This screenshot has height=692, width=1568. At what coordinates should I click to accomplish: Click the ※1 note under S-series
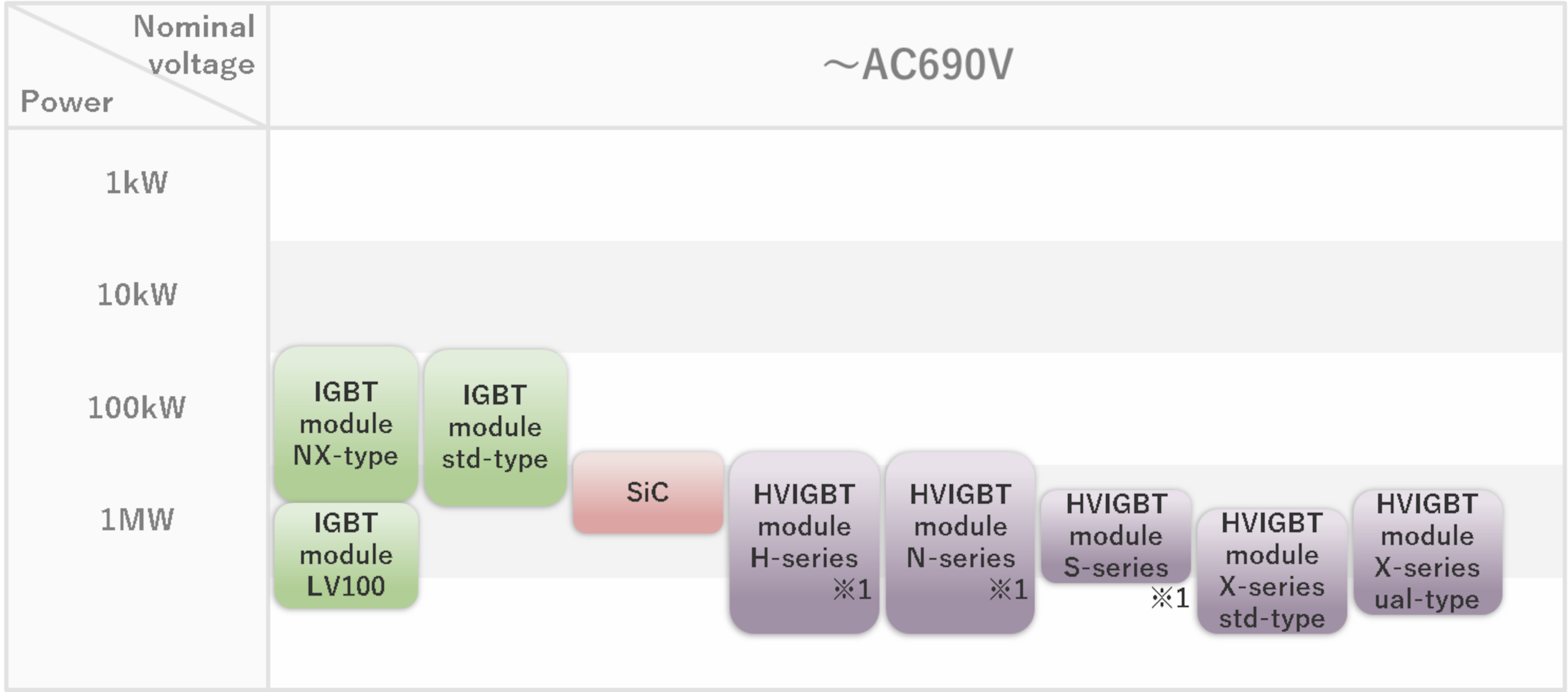pos(1170,598)
